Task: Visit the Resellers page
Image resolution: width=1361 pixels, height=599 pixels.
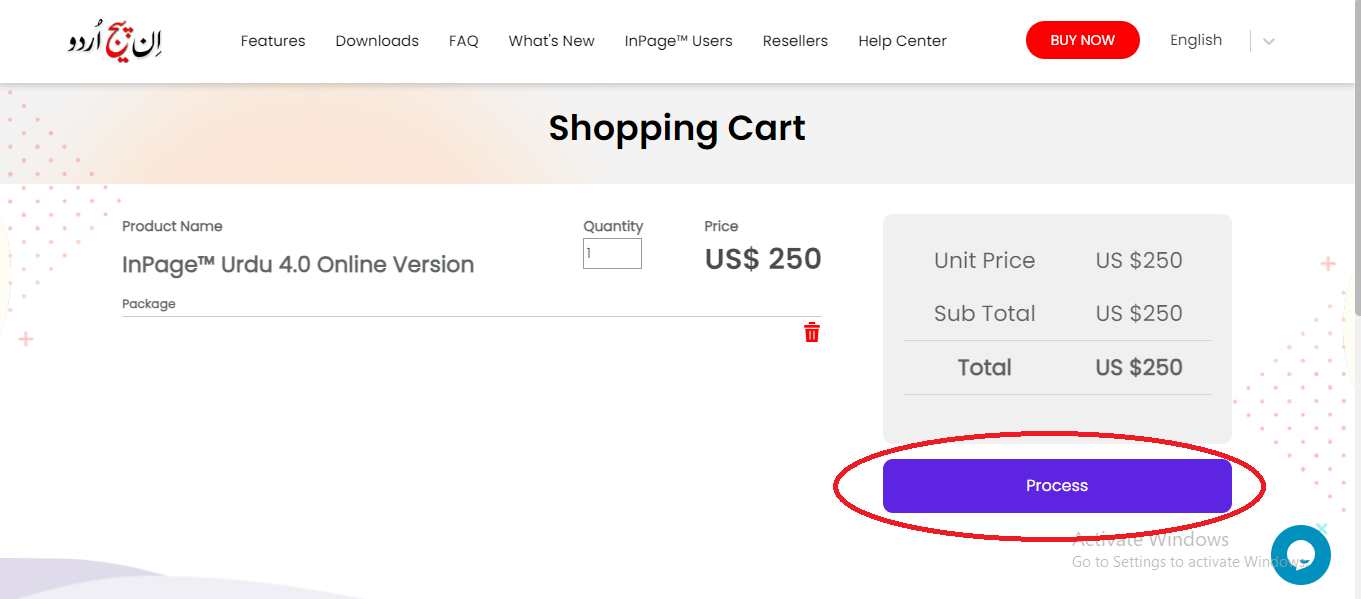Action: pyautogui.click(x=795, y=41)
